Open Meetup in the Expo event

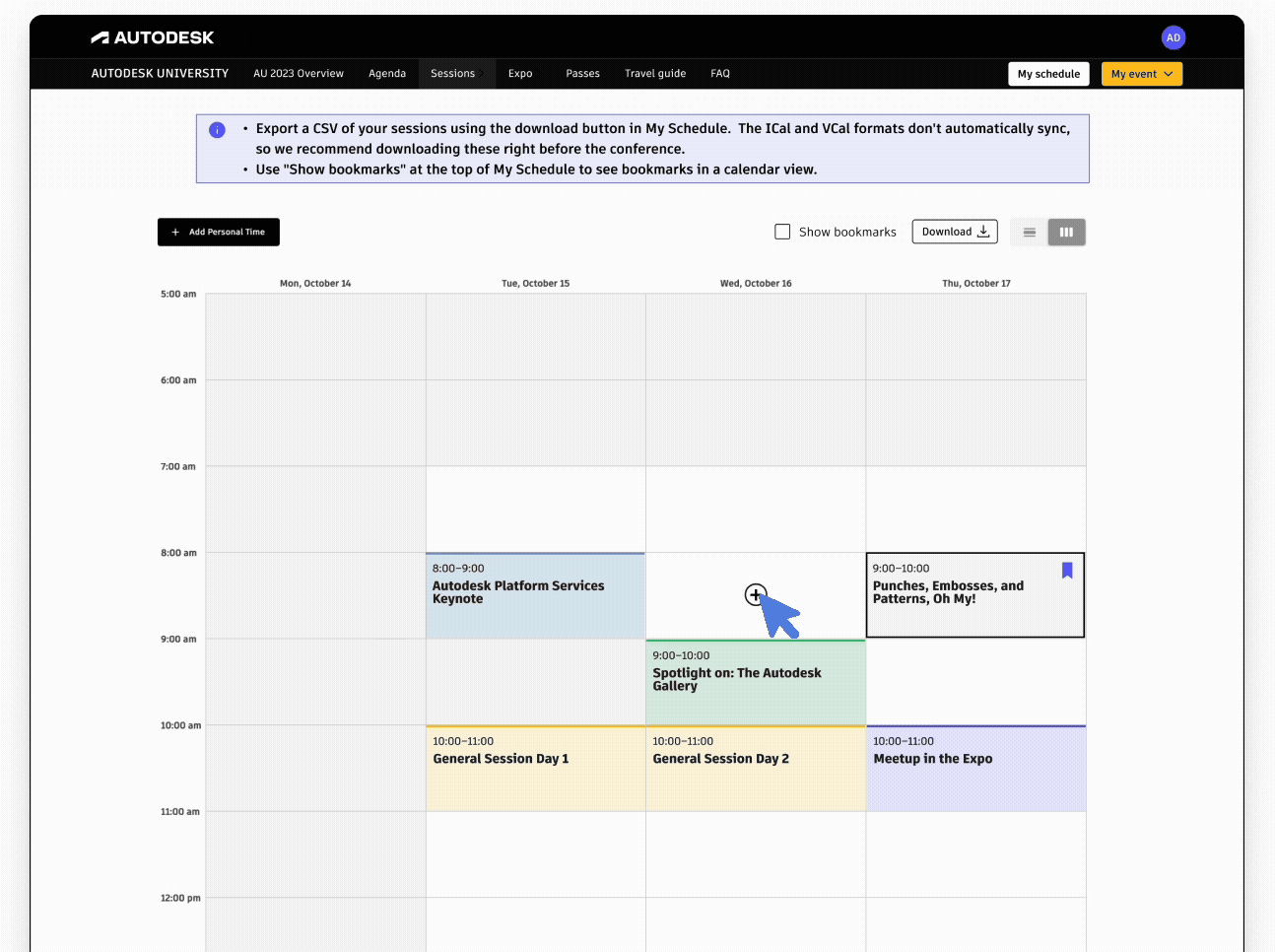click(976, 769)
